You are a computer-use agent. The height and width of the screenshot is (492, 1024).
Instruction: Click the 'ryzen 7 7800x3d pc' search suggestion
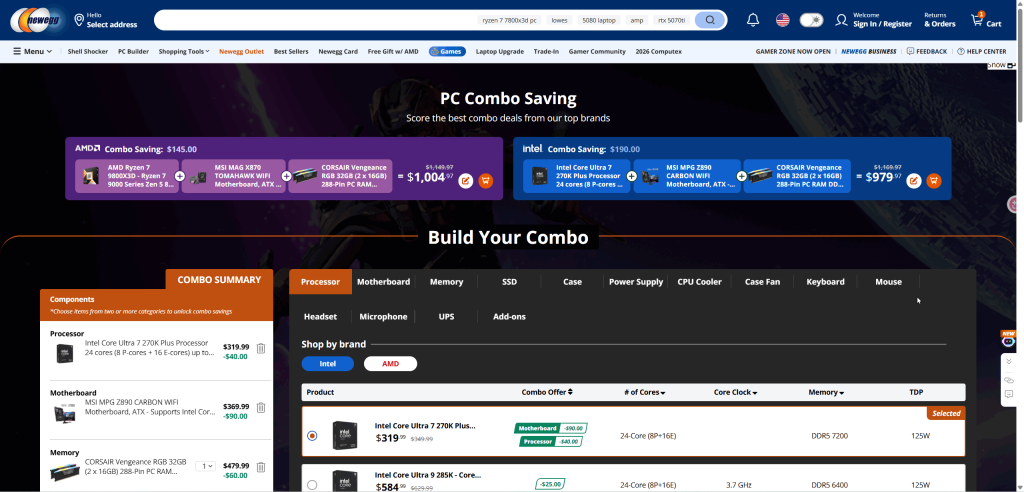coord(509,20)
